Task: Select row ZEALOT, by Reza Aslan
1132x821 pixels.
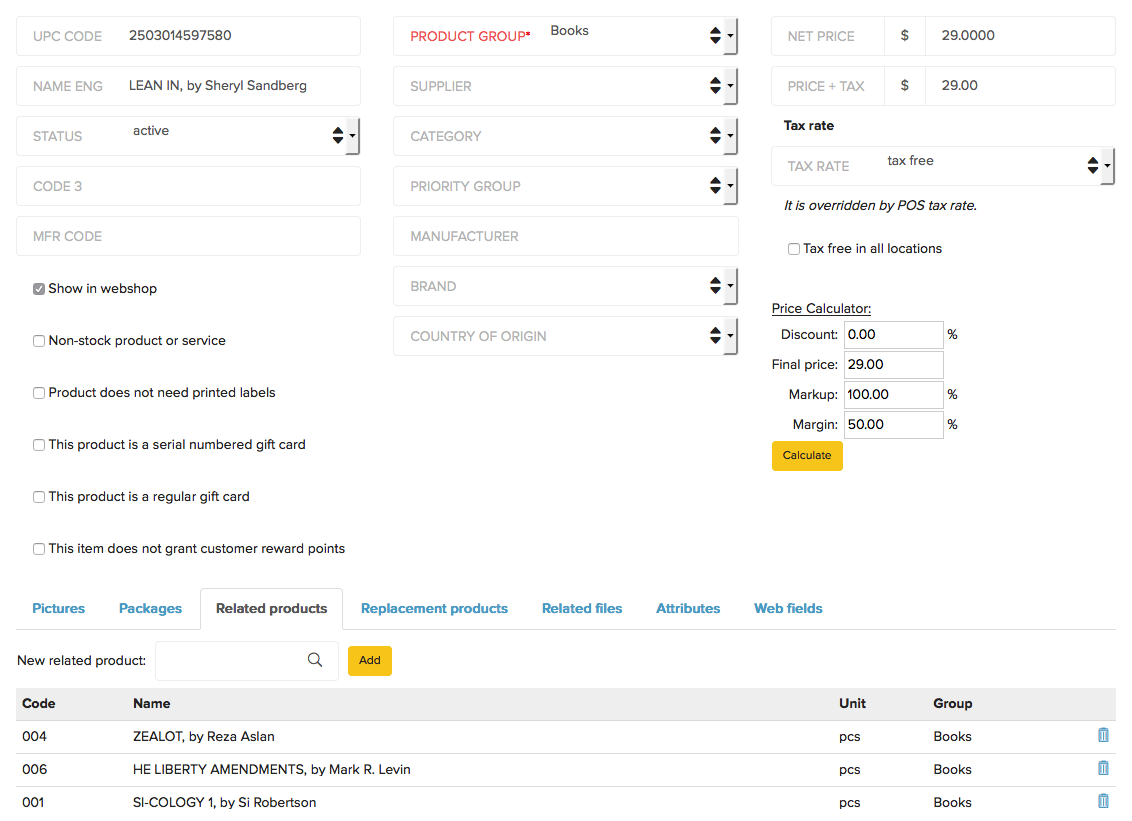Action: tap(565, 737)
